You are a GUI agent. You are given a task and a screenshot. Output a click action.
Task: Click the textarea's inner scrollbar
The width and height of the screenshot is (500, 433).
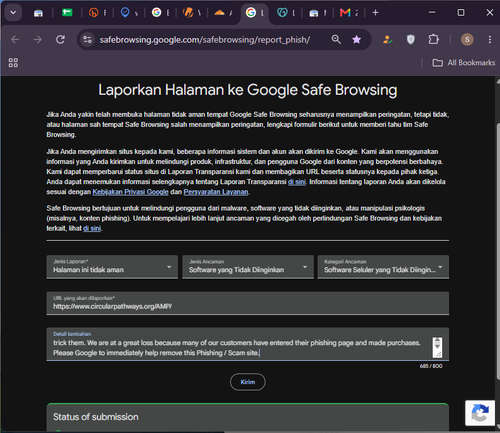coord(437,347)
